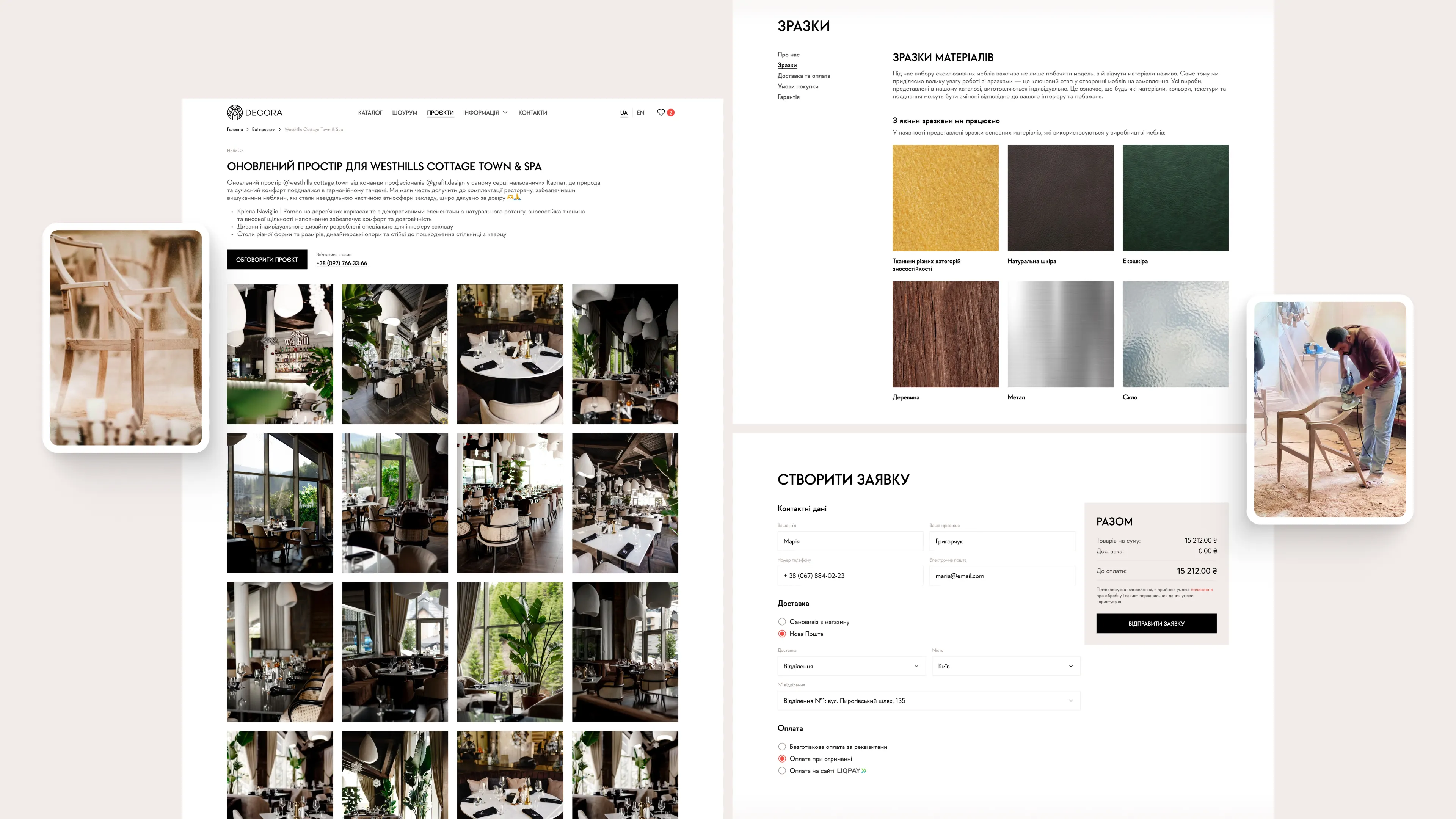Click the first name field Марія
This screenshot has height=819, width=1456.
click(x=850, y=541)
